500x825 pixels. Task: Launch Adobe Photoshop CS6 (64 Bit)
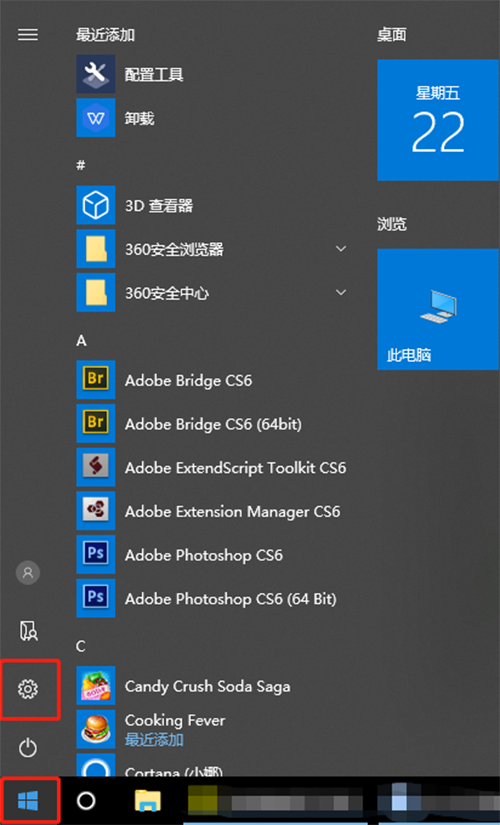pyautogui.click(x=212, y=598)
